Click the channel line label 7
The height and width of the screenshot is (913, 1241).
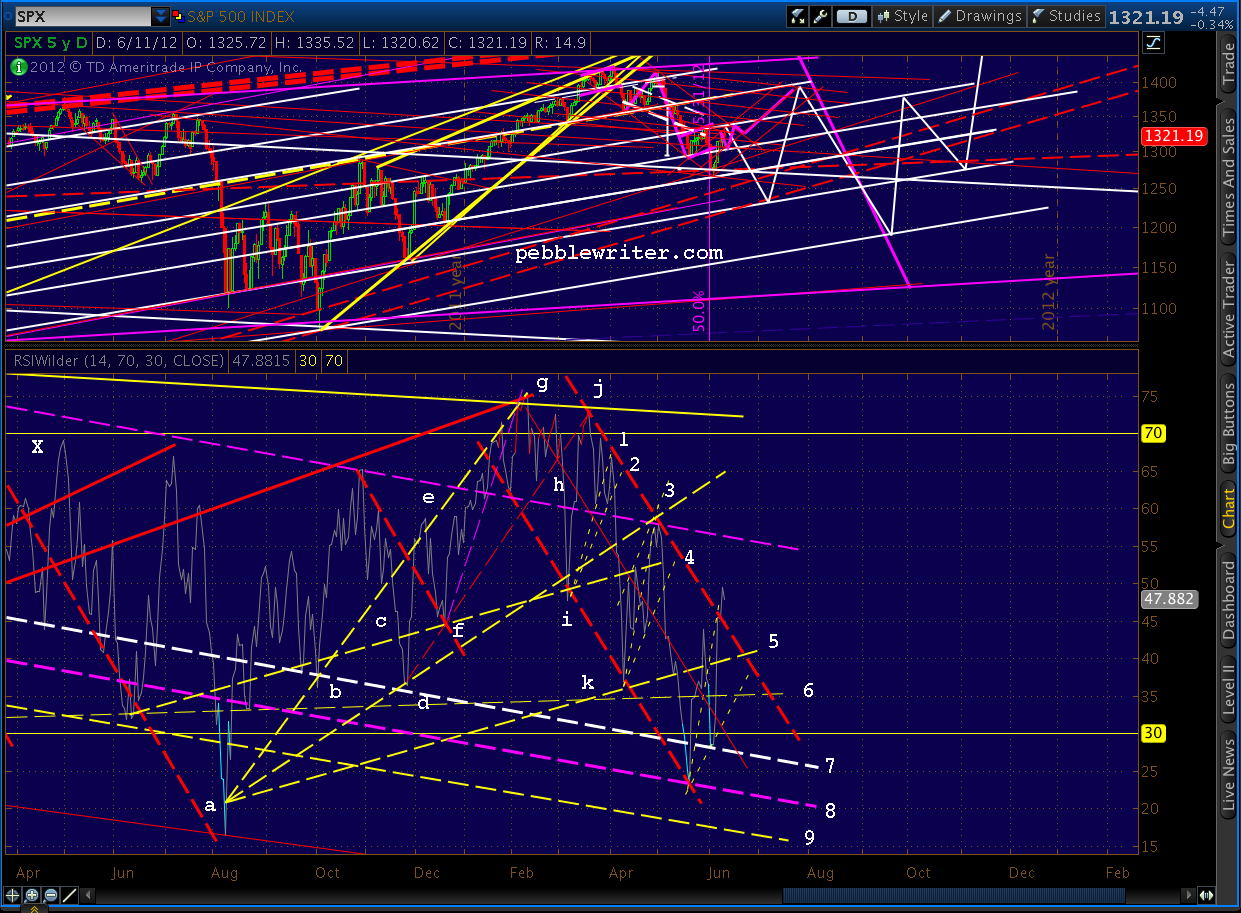(830, 766)
